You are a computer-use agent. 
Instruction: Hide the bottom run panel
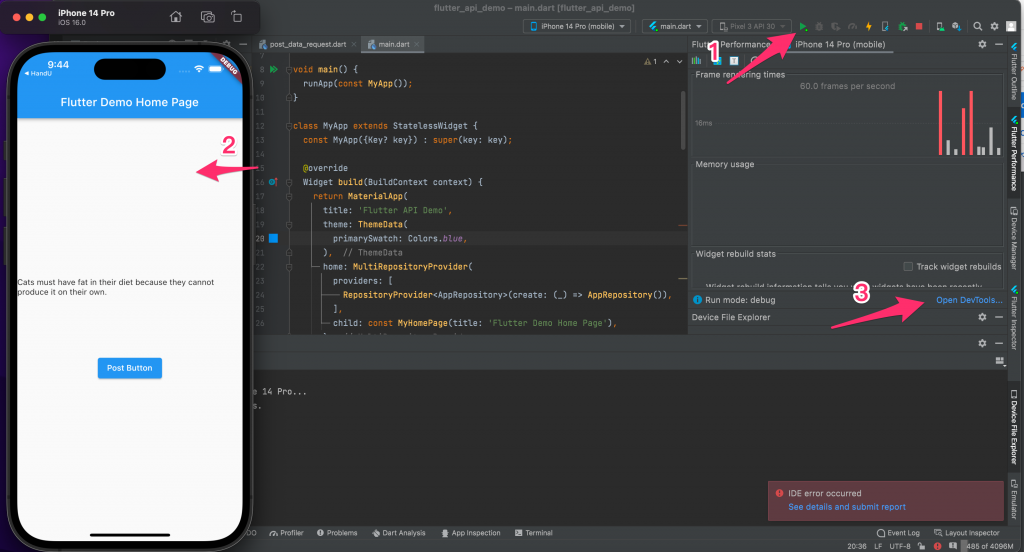[999, 343]
